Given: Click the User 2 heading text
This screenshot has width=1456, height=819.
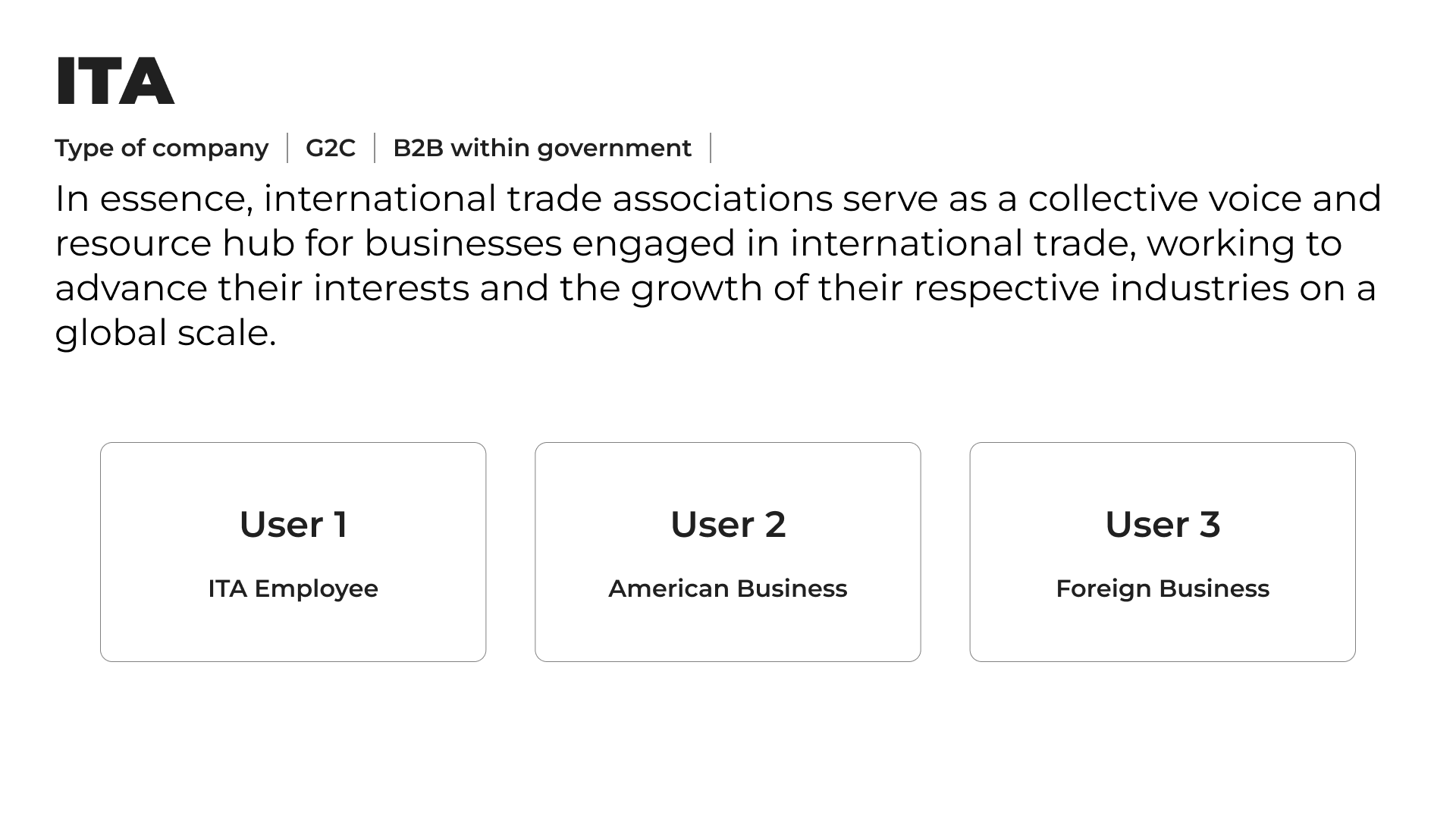Looking at the screenshot, I should [728, 524].
